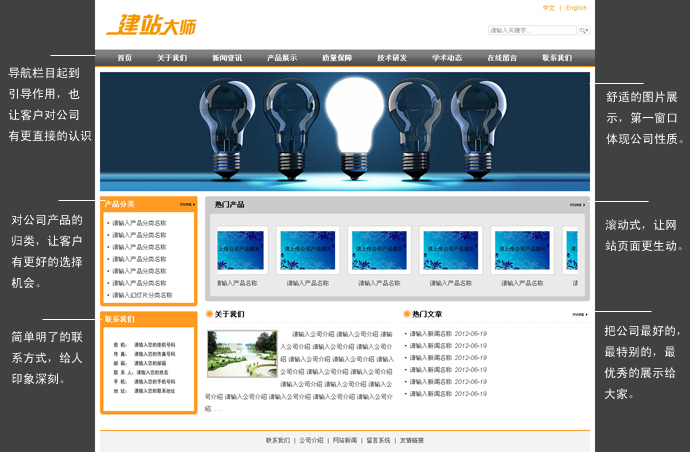Image resolution: width=690 pixels, height=452 pixels.
Task: Click the 关于我们 section heading
Action: coord(229,314)
